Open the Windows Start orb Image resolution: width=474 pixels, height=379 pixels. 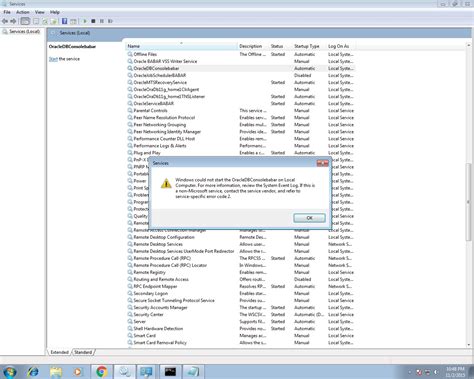tap(9, 371)
